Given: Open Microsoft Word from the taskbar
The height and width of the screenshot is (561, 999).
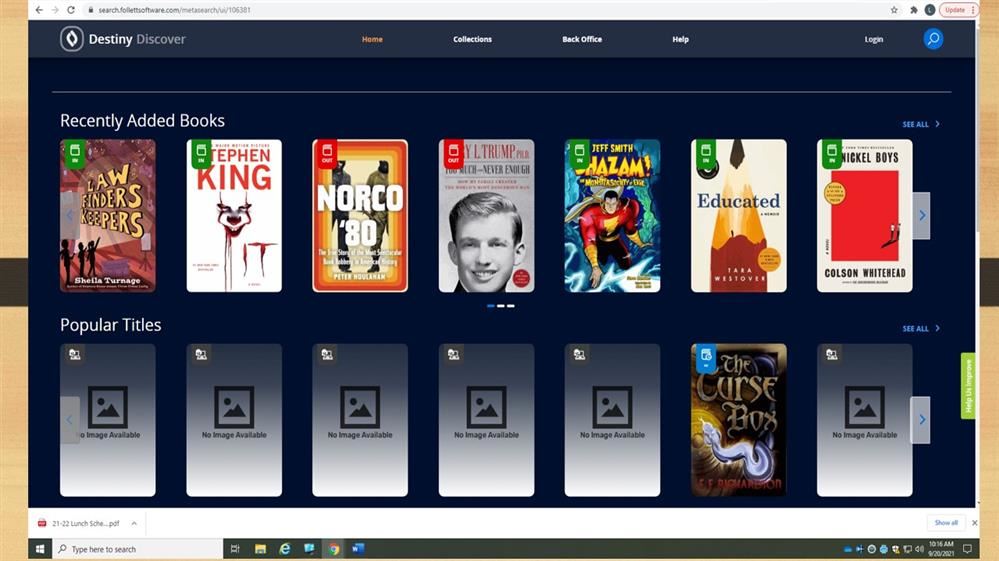Looking at the screenshot, I should point(358,549).
